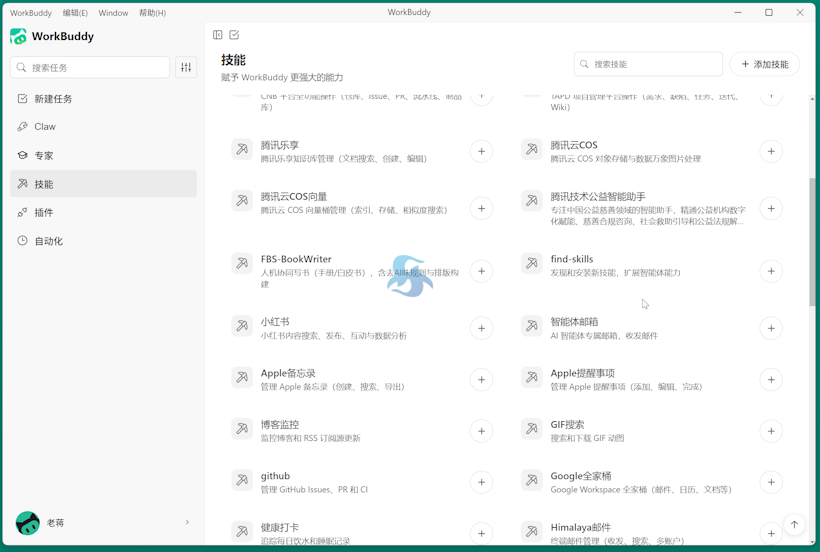Screen dimensions: 820x552
Task: Add the find-skills skill
Action: click(771, 271)
